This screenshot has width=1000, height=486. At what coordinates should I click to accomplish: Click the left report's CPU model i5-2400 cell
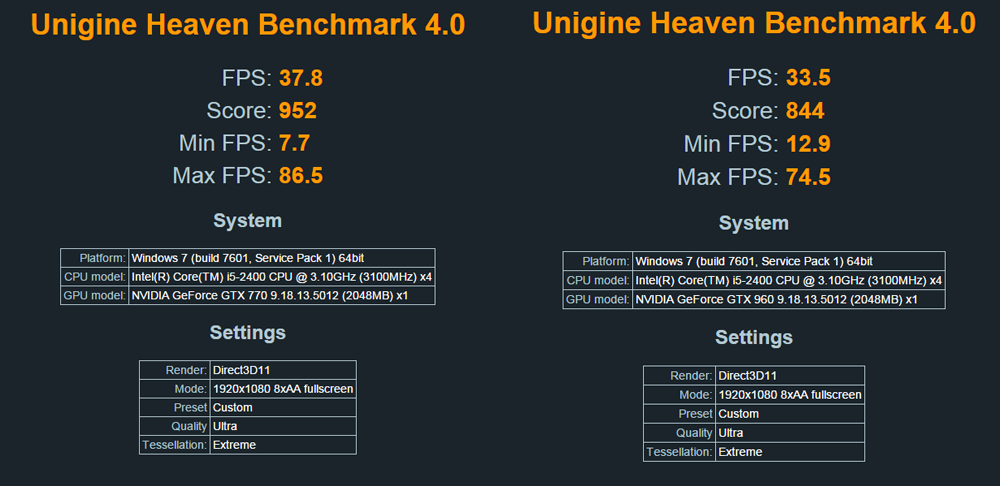coord(282,277)
